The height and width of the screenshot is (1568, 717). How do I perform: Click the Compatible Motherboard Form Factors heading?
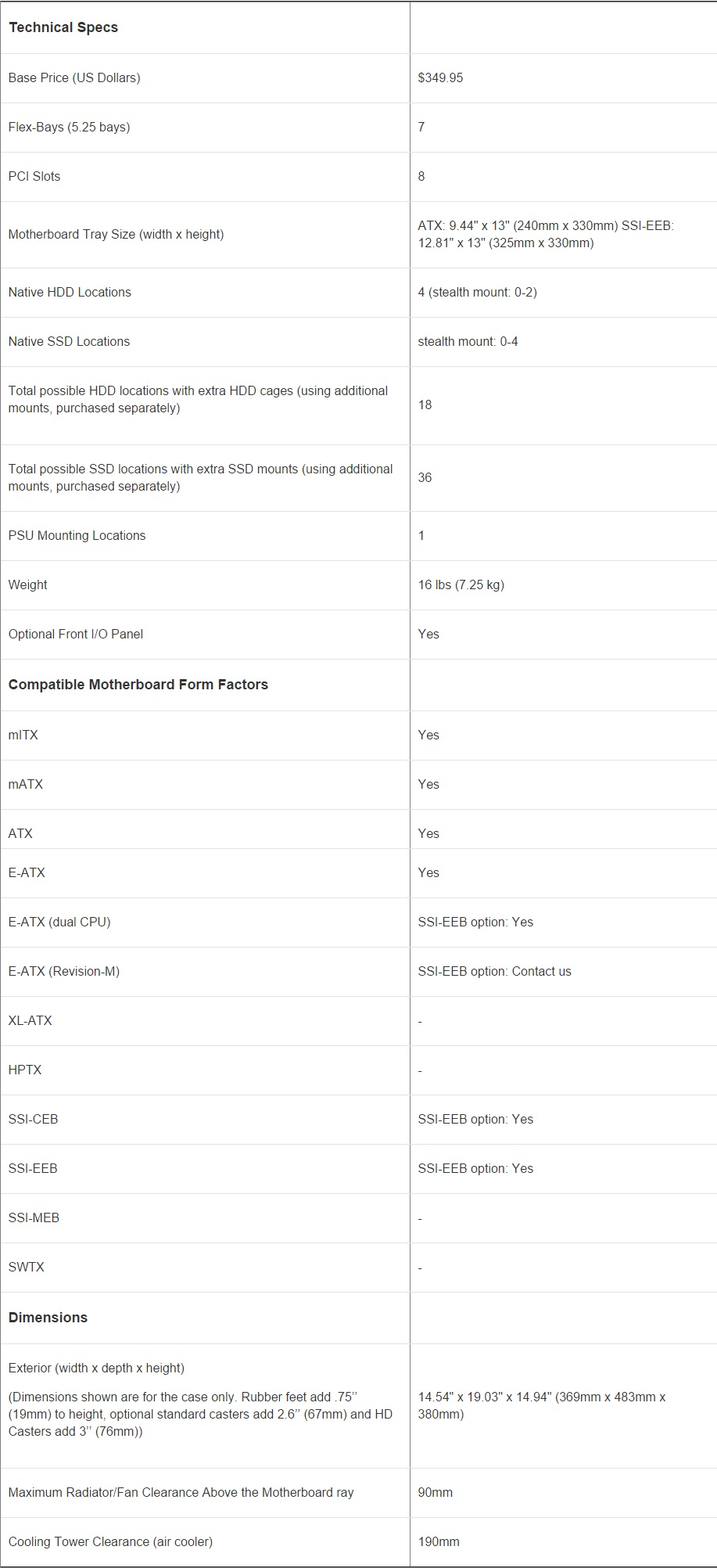tap(138, 685)
